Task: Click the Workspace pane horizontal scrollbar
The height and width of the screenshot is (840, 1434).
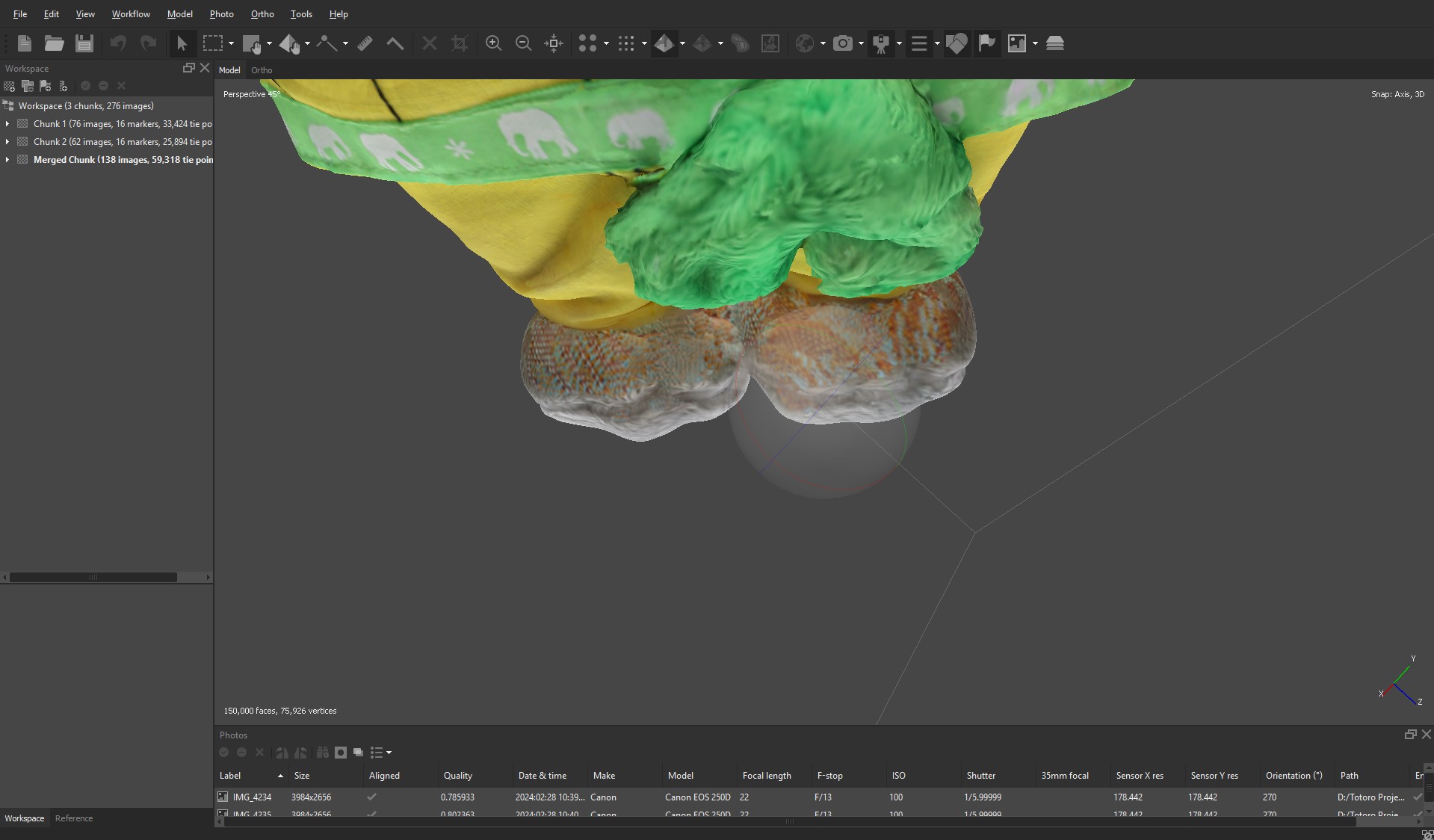Action: pyautogui.click(x=93, y=577)
